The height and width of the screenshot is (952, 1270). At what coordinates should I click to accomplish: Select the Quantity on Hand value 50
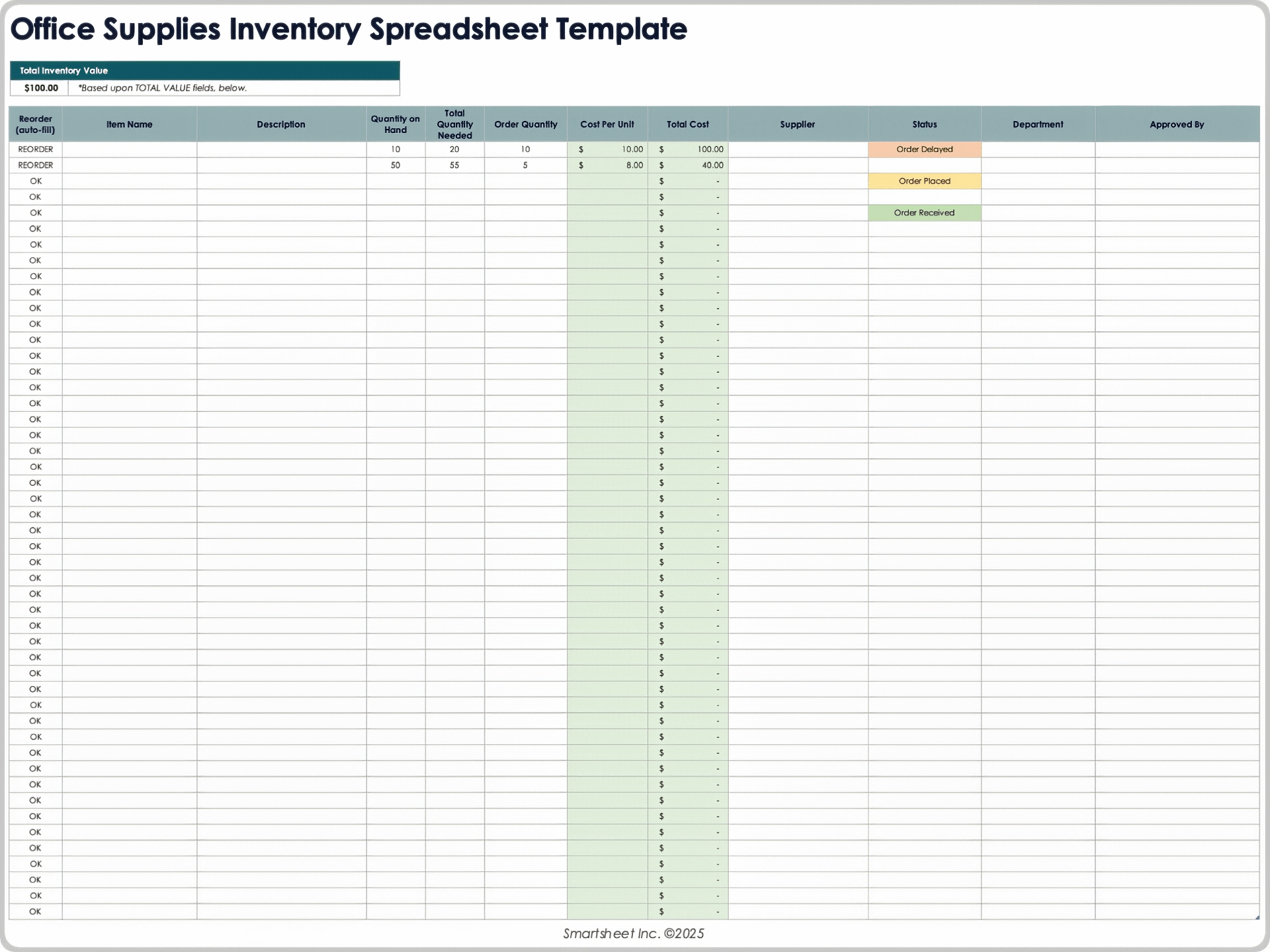point(396,165)
